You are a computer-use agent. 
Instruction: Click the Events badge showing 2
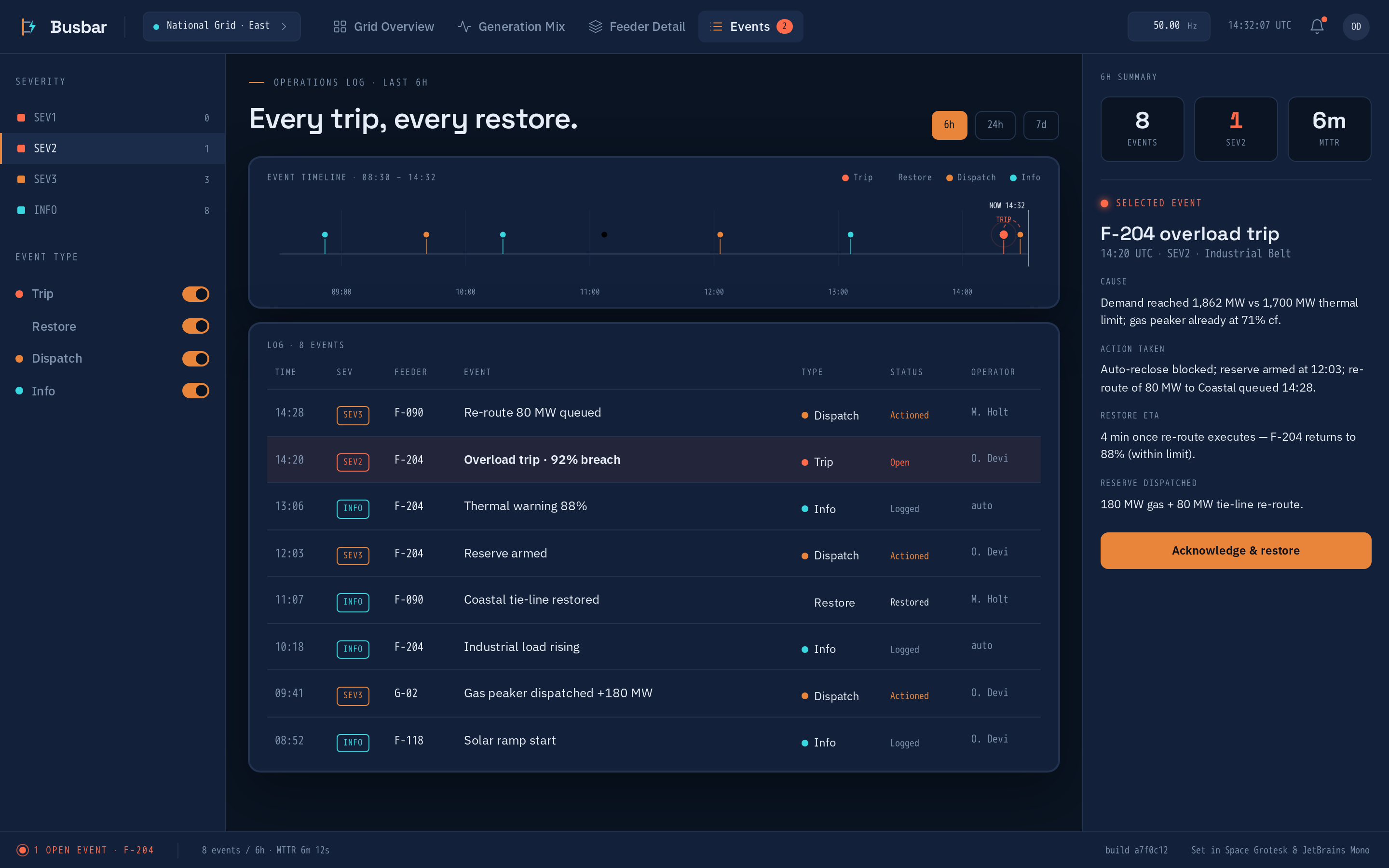click(x=784, y=27)
